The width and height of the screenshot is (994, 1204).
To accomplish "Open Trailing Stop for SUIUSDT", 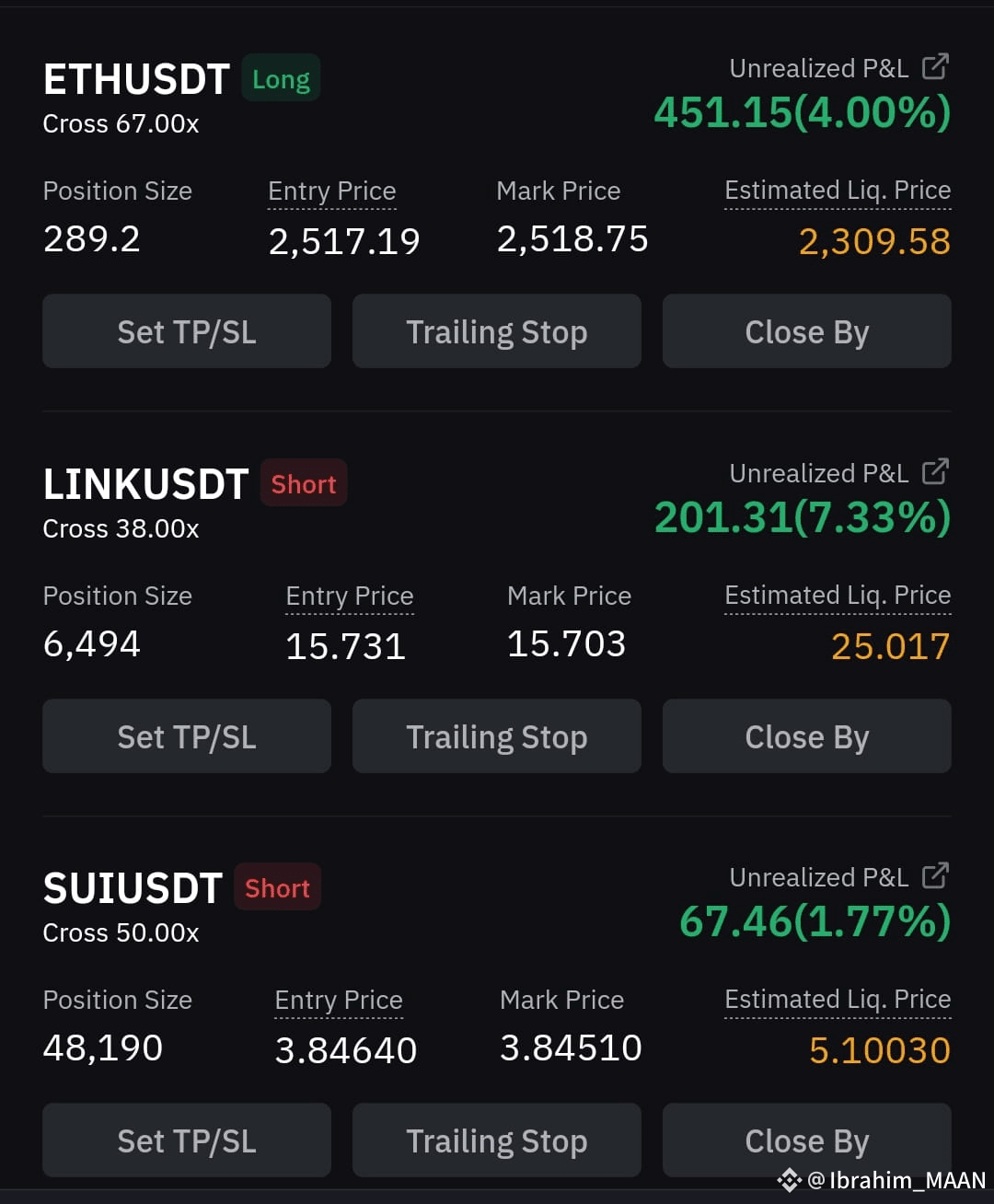I will tap(497, 1140).
